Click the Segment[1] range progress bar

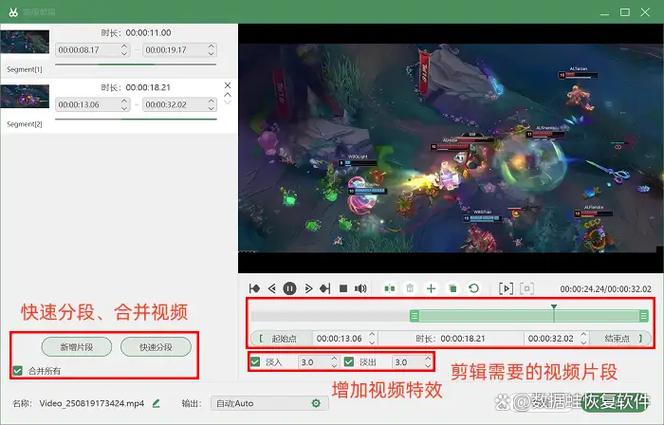point(136,64)
